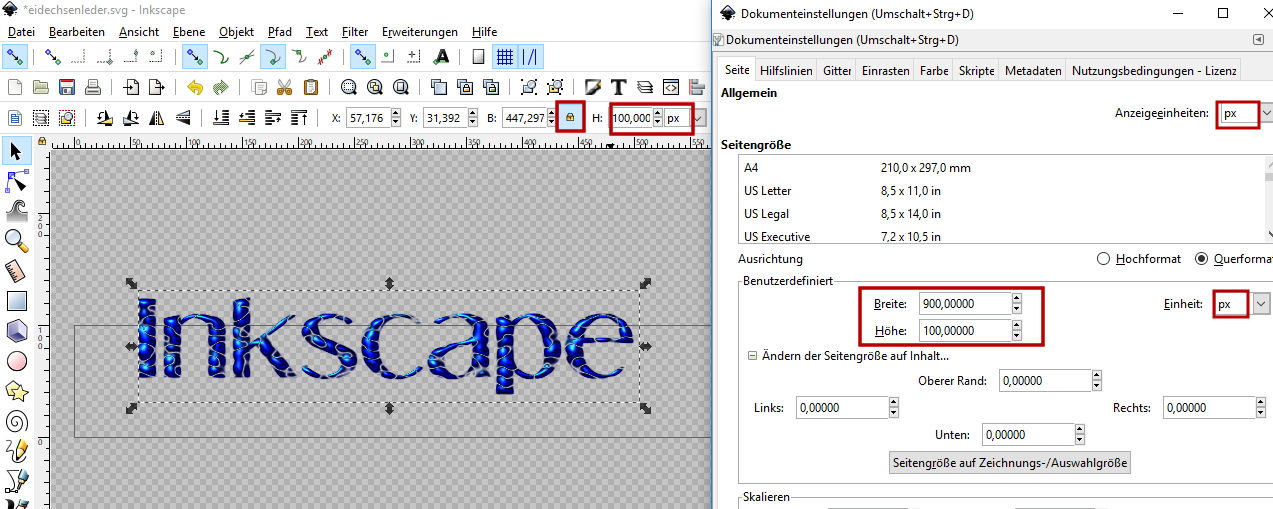Switch to the Hilfslinien tab
This screenshot has height=509, width=1273.
tap(786, 71)
